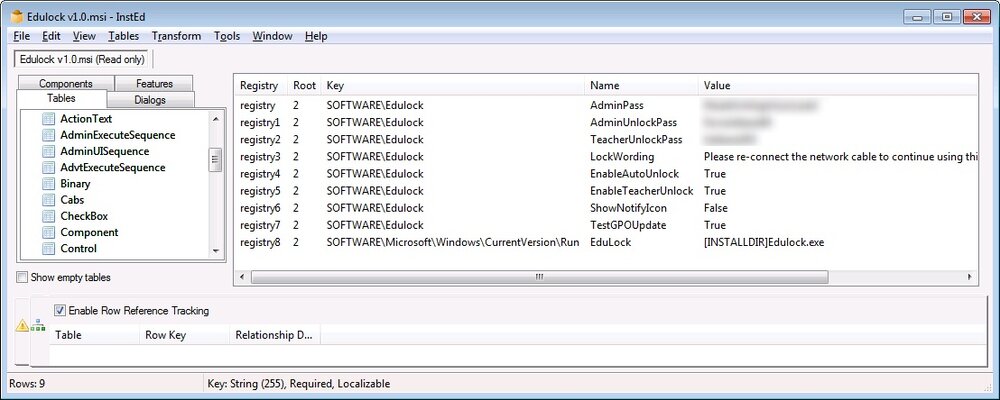1000x400 pixels.
Task: Click the [INSTALLDIR]Edulock.exe value
Action: 764,243
